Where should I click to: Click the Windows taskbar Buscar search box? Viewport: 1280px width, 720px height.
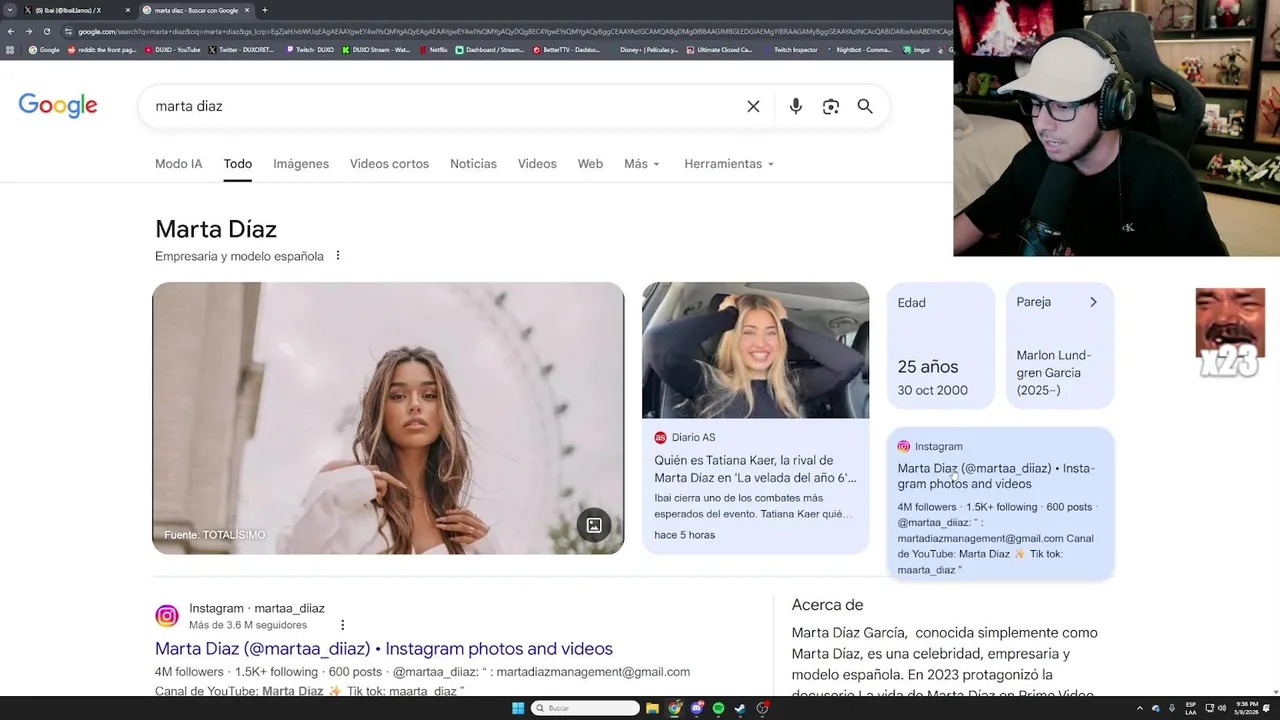[x=585, y=708]
